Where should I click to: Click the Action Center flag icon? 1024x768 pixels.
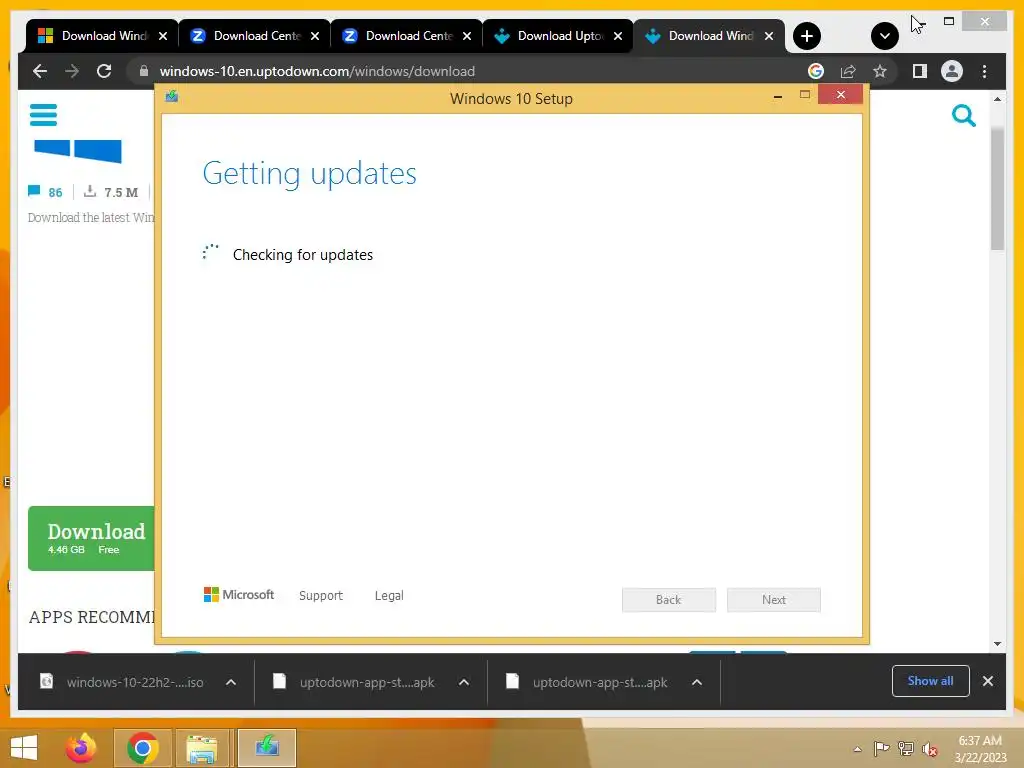coord(882,748)
